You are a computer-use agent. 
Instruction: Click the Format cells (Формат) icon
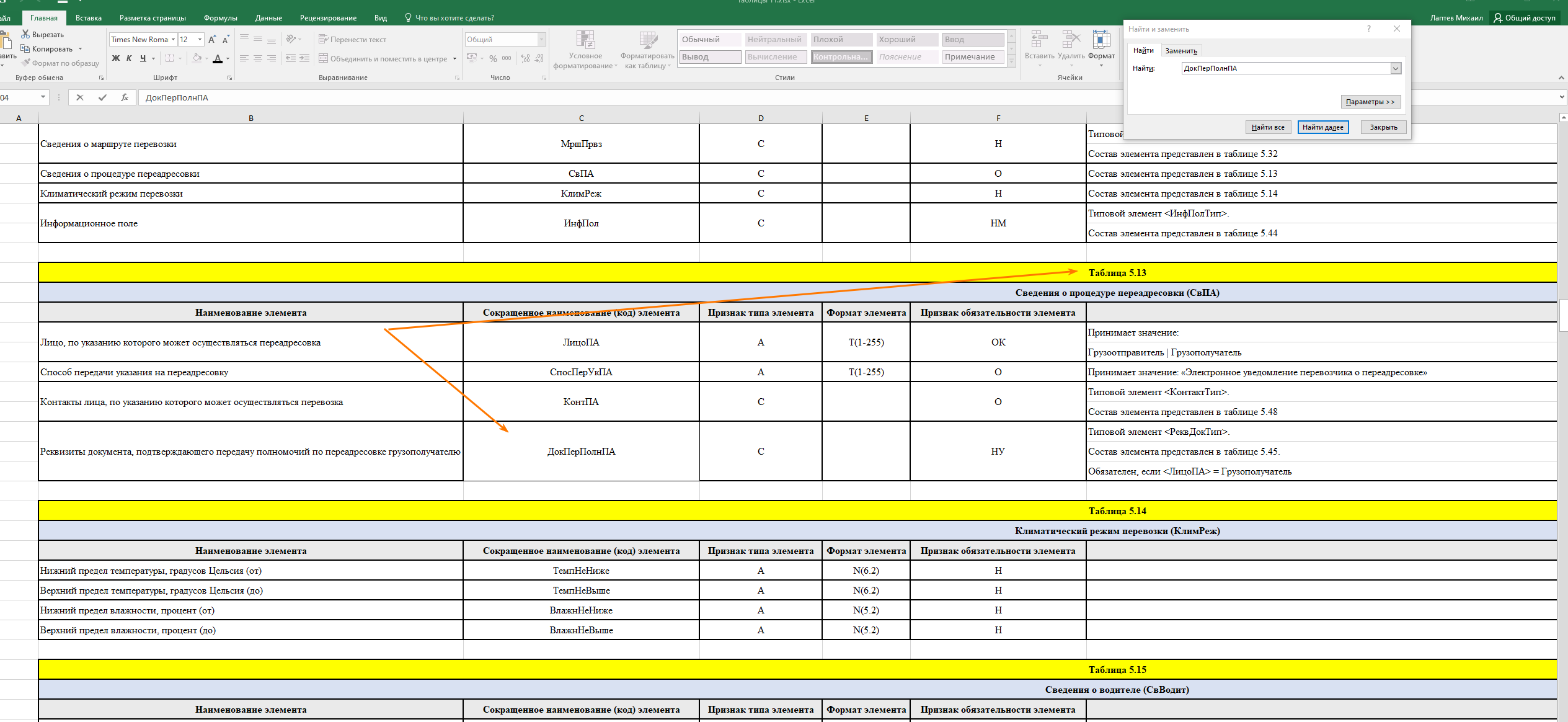tap(1101, 41)
